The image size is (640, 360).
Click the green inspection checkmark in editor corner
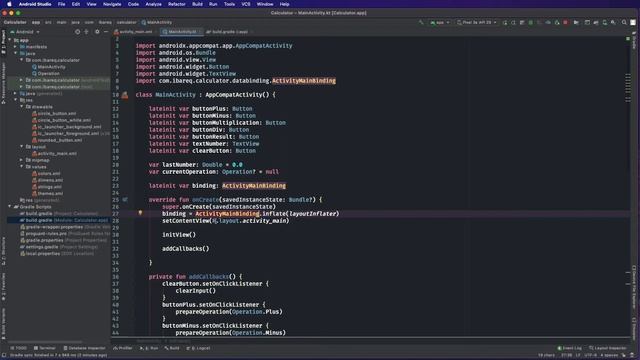(628, 39)
